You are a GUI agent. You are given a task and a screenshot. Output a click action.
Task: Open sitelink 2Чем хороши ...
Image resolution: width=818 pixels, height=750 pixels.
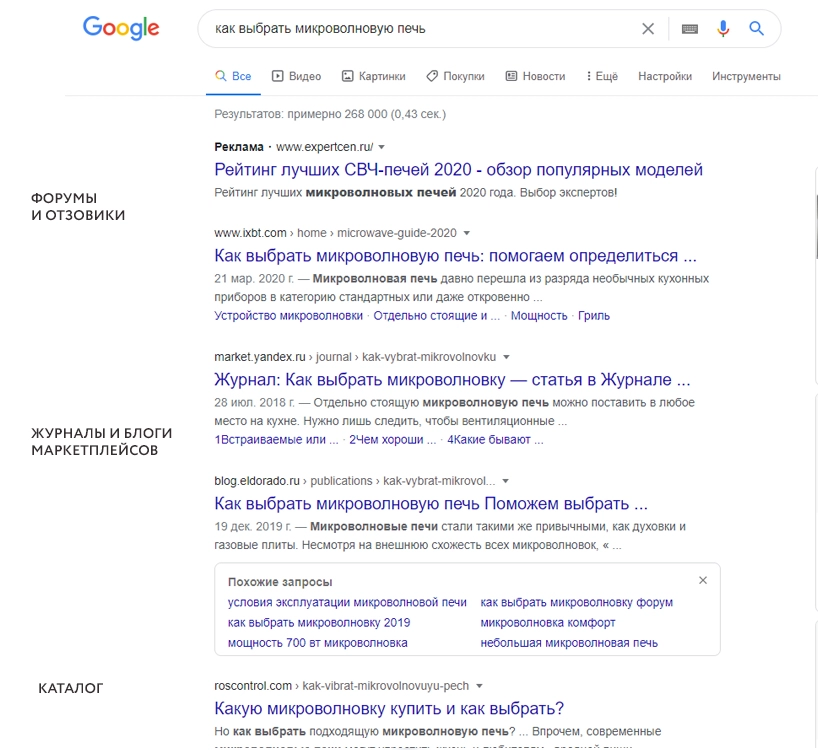(x=392, y=440)
